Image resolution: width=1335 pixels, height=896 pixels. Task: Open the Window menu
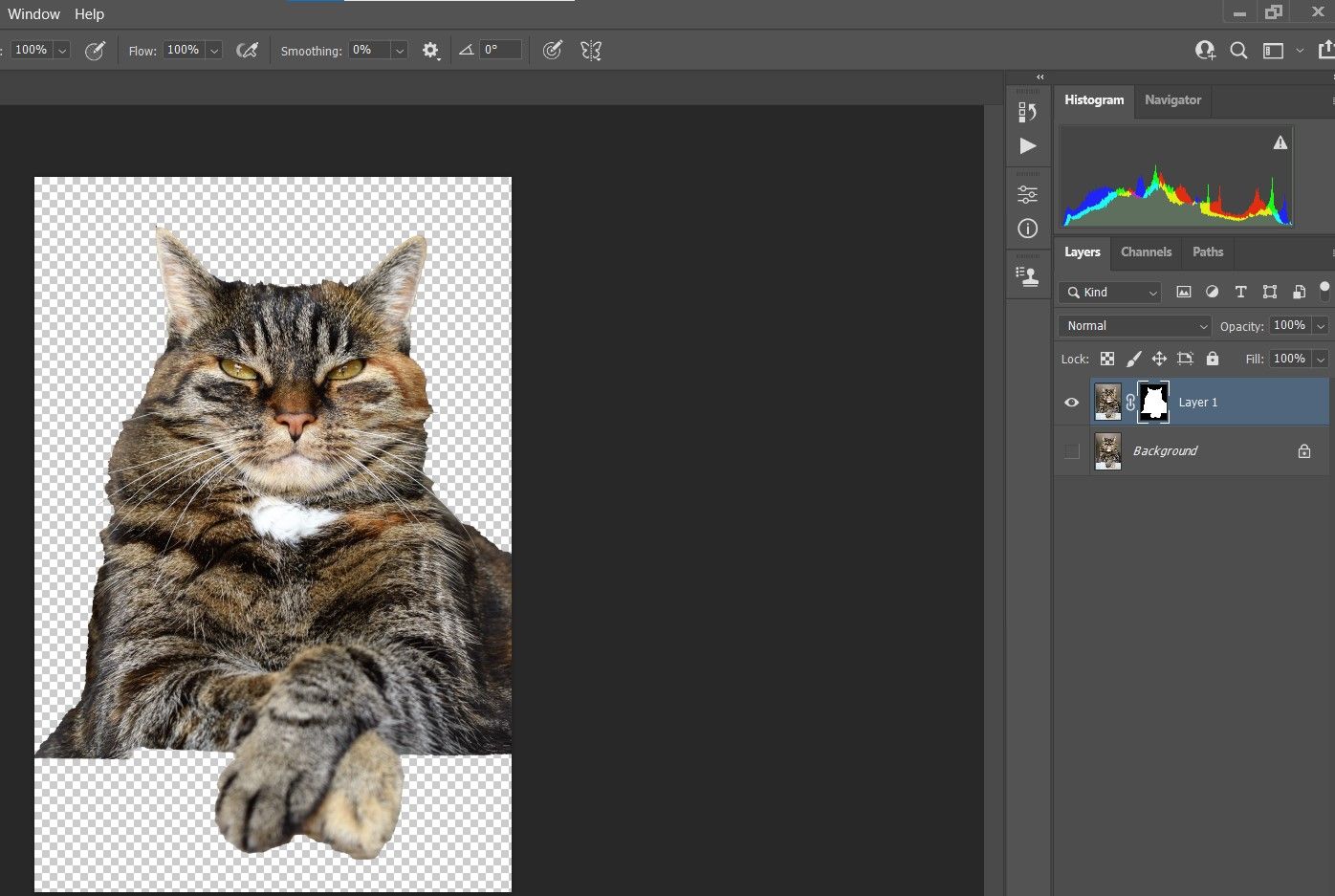(x=33, y=14)
